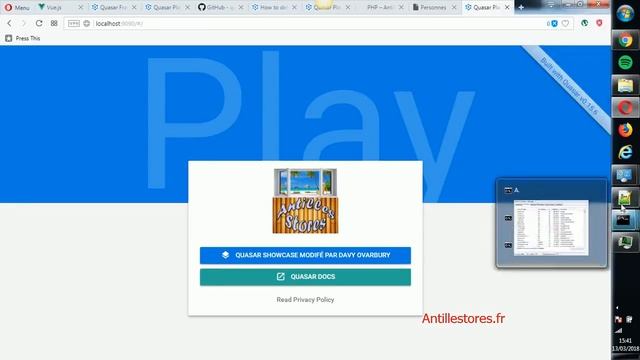Click the Antilles Stores logo image
Viewport: 640px width, 360px height.
coord(305,201)
